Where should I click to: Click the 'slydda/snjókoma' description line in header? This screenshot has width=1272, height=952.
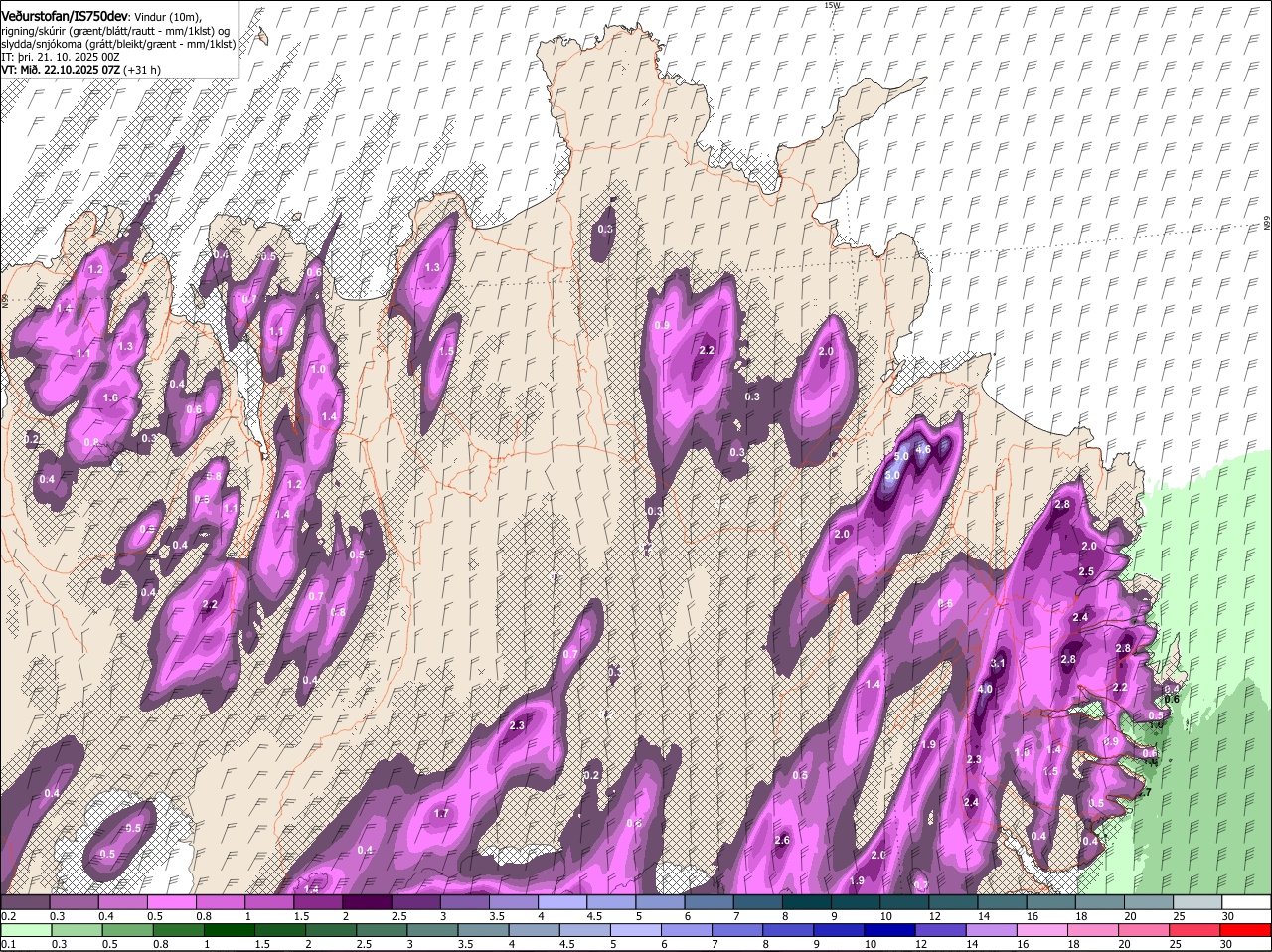(118, 44)
